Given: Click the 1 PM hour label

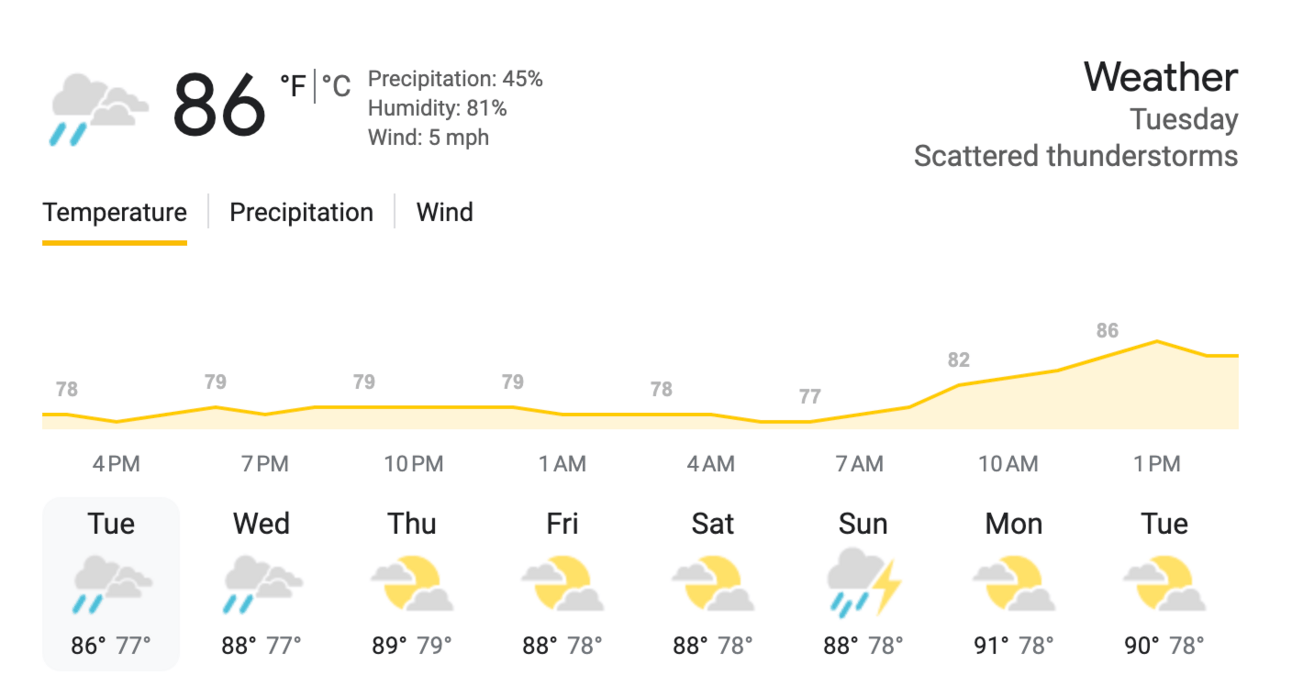Looking at the screenshot, I should pos(1157,464).
